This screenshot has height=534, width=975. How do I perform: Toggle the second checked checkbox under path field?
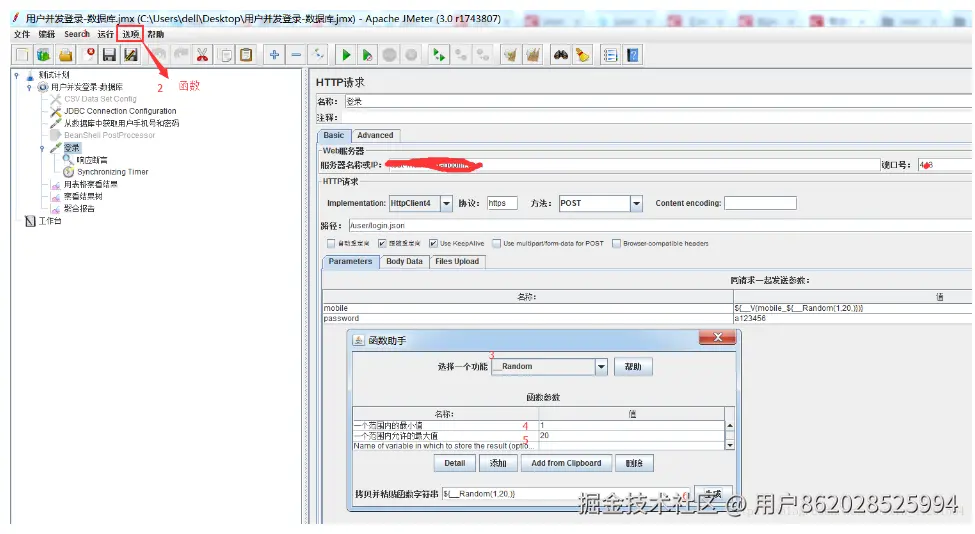click(x=382, y=244)
